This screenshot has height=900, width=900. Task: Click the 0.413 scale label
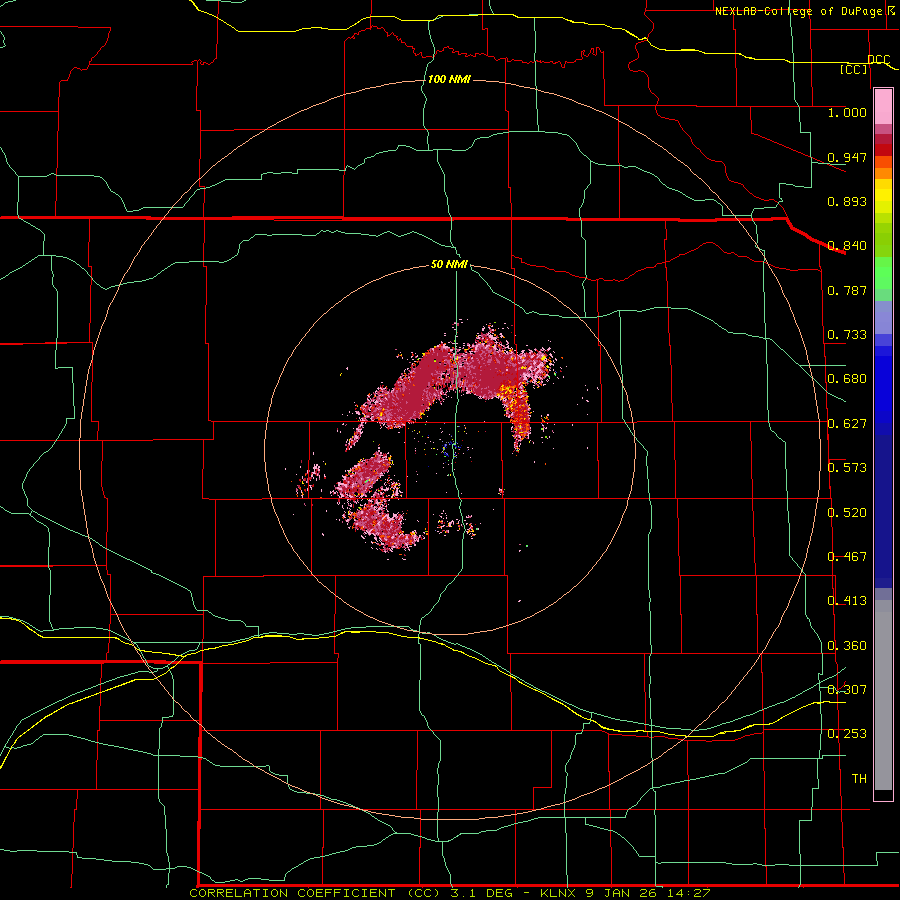[847, 601]
